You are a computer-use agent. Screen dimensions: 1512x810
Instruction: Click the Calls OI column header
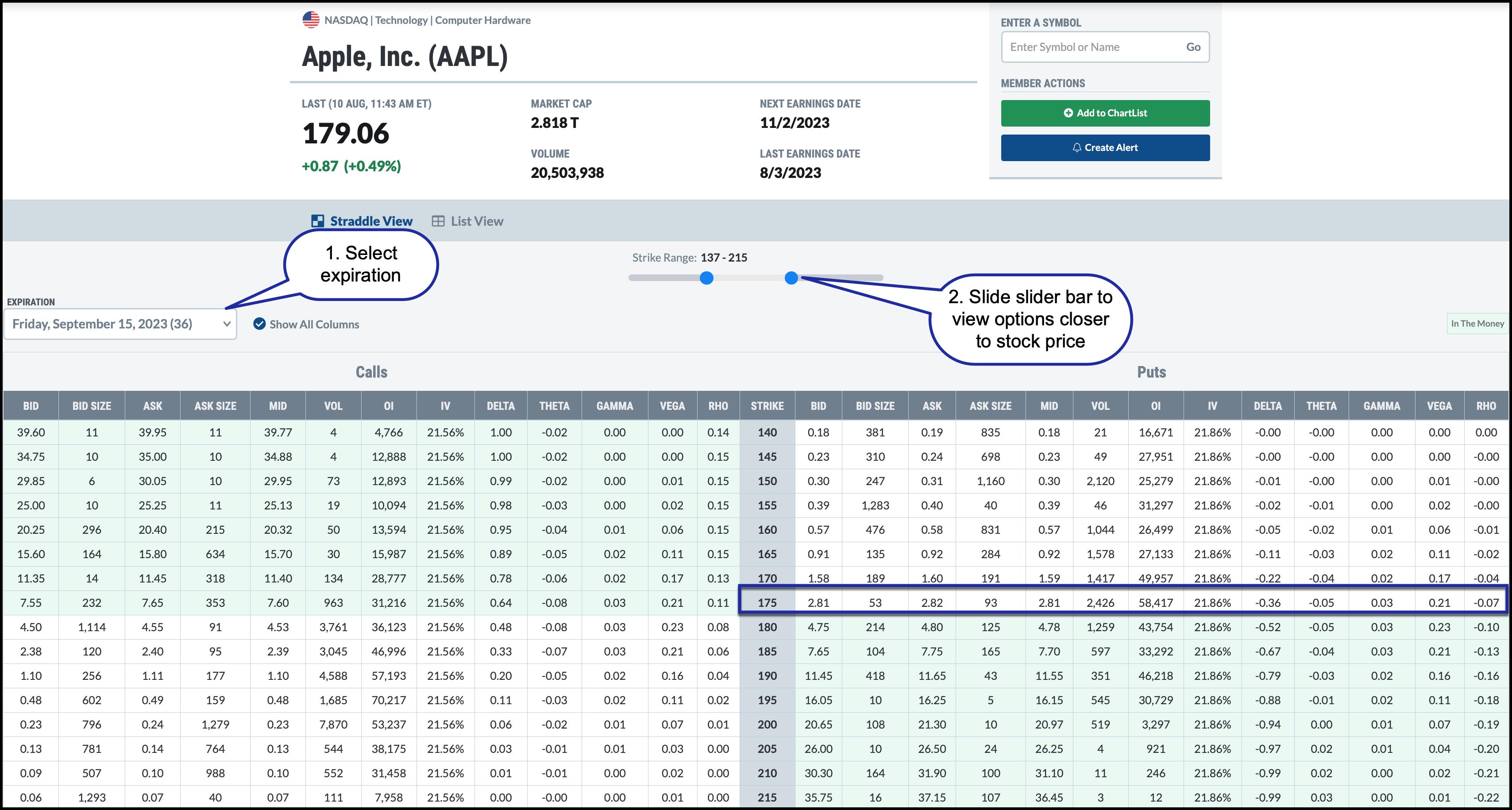coord(389,405)
